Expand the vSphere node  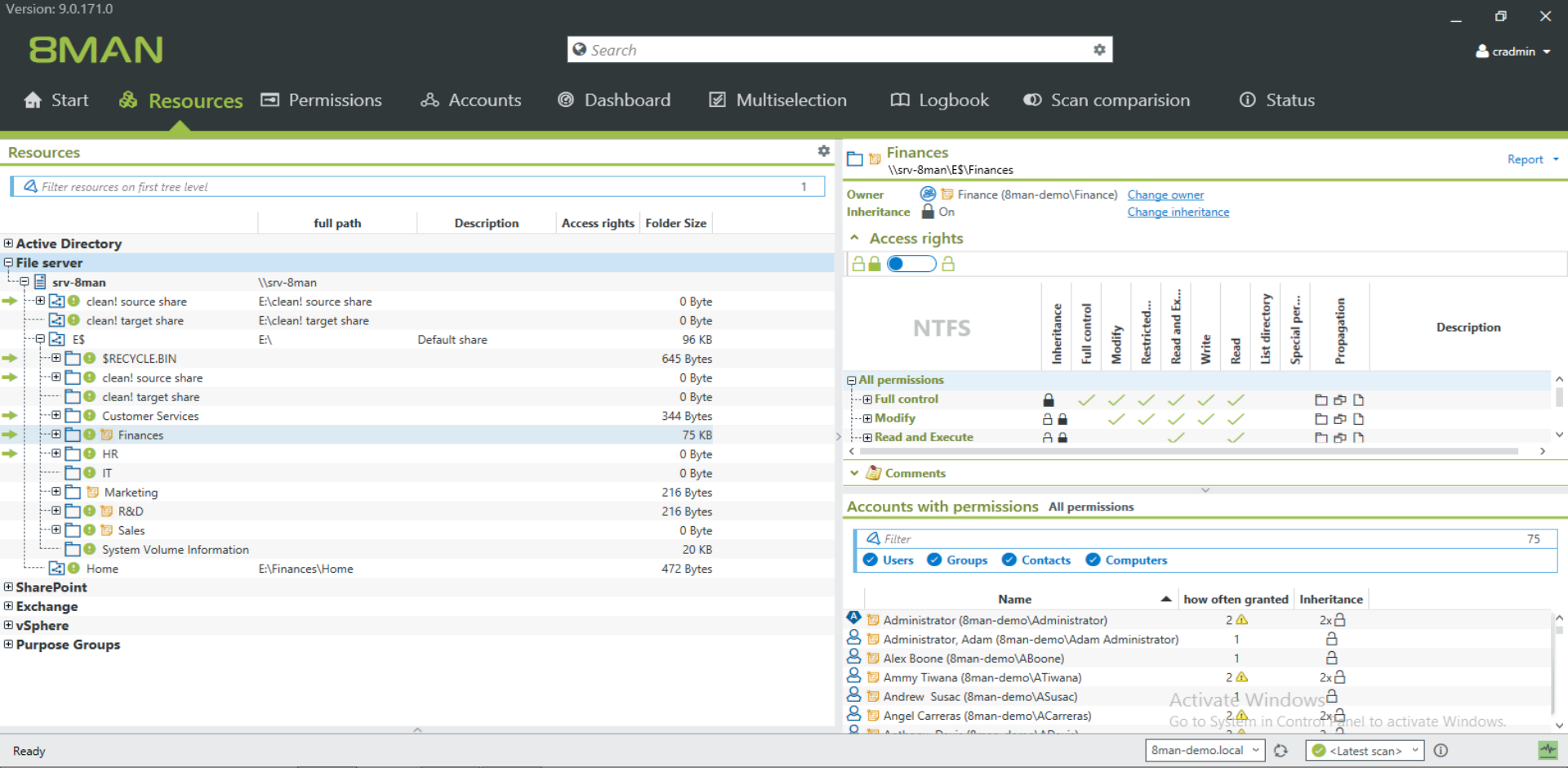[x=8, y=625]
